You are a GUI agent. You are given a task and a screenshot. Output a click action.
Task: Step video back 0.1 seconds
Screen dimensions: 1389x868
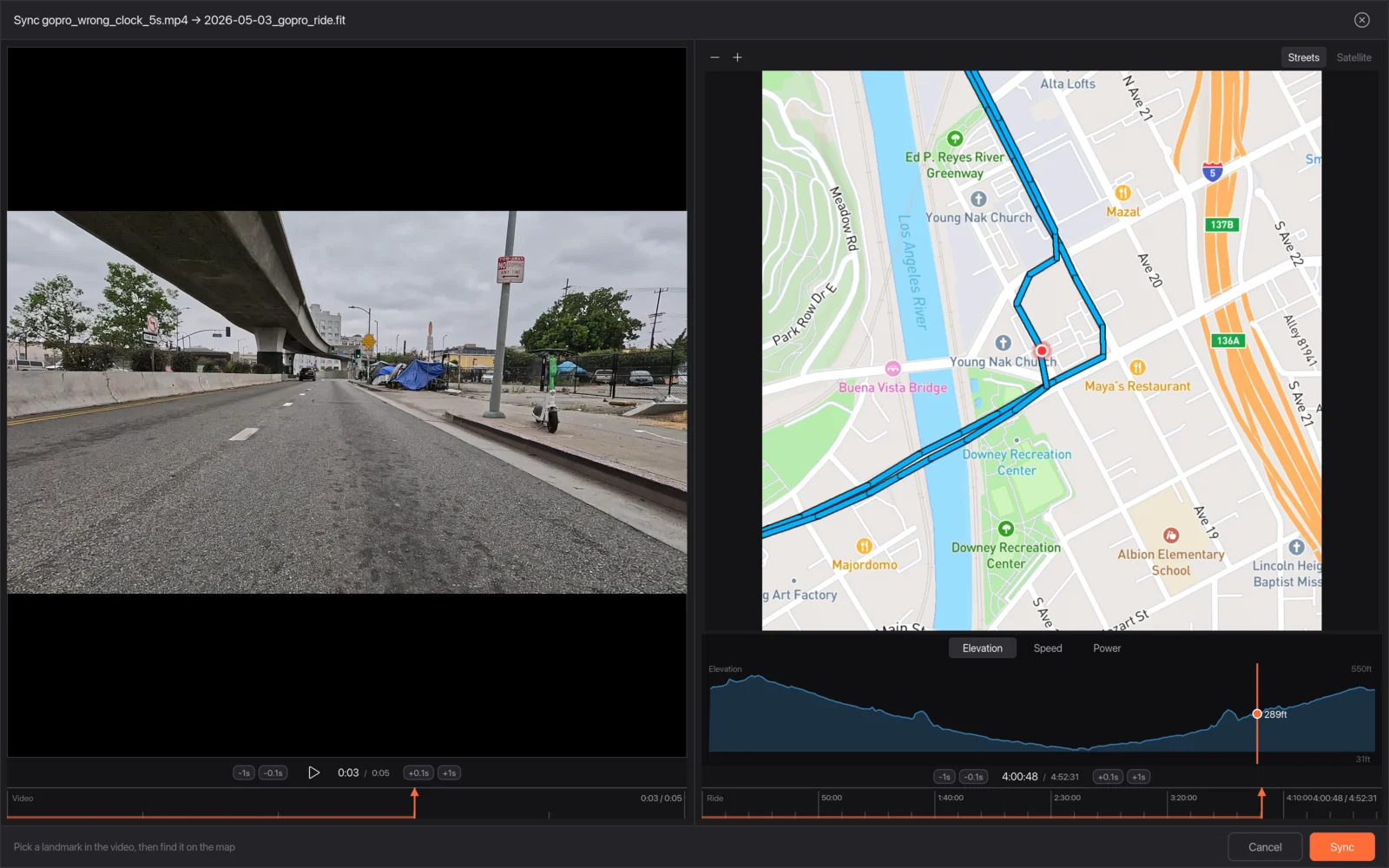(273, 773)
